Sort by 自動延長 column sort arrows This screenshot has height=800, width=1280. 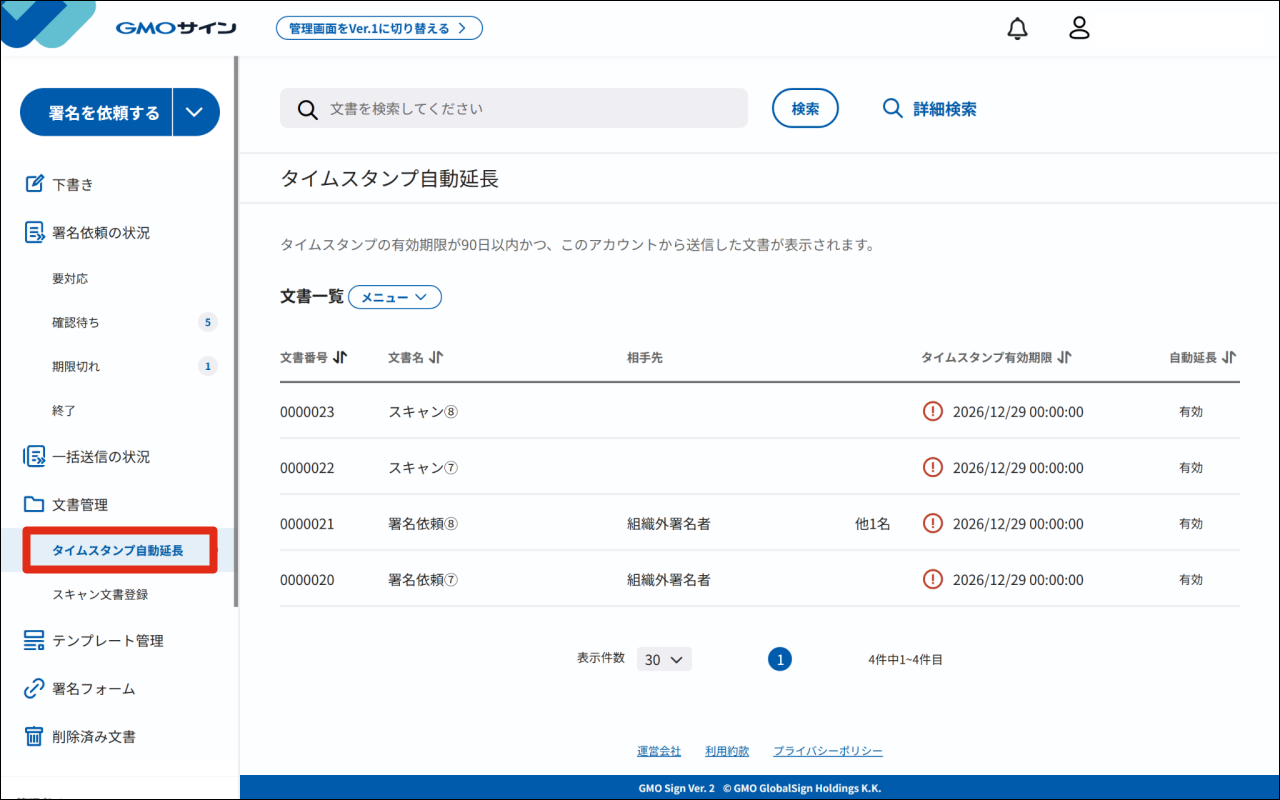(1229, 357)
